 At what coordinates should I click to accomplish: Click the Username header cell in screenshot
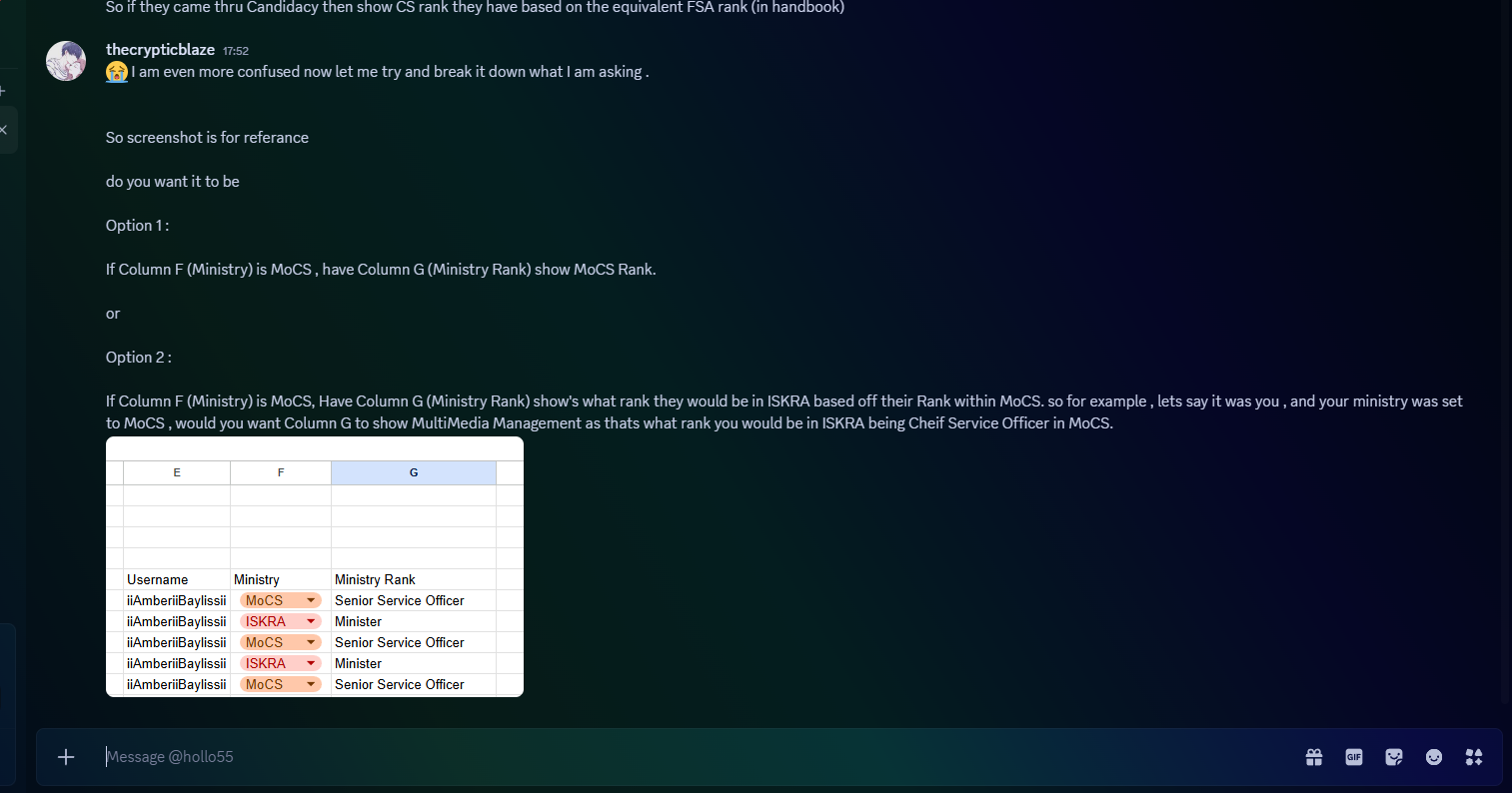[158, 579]
